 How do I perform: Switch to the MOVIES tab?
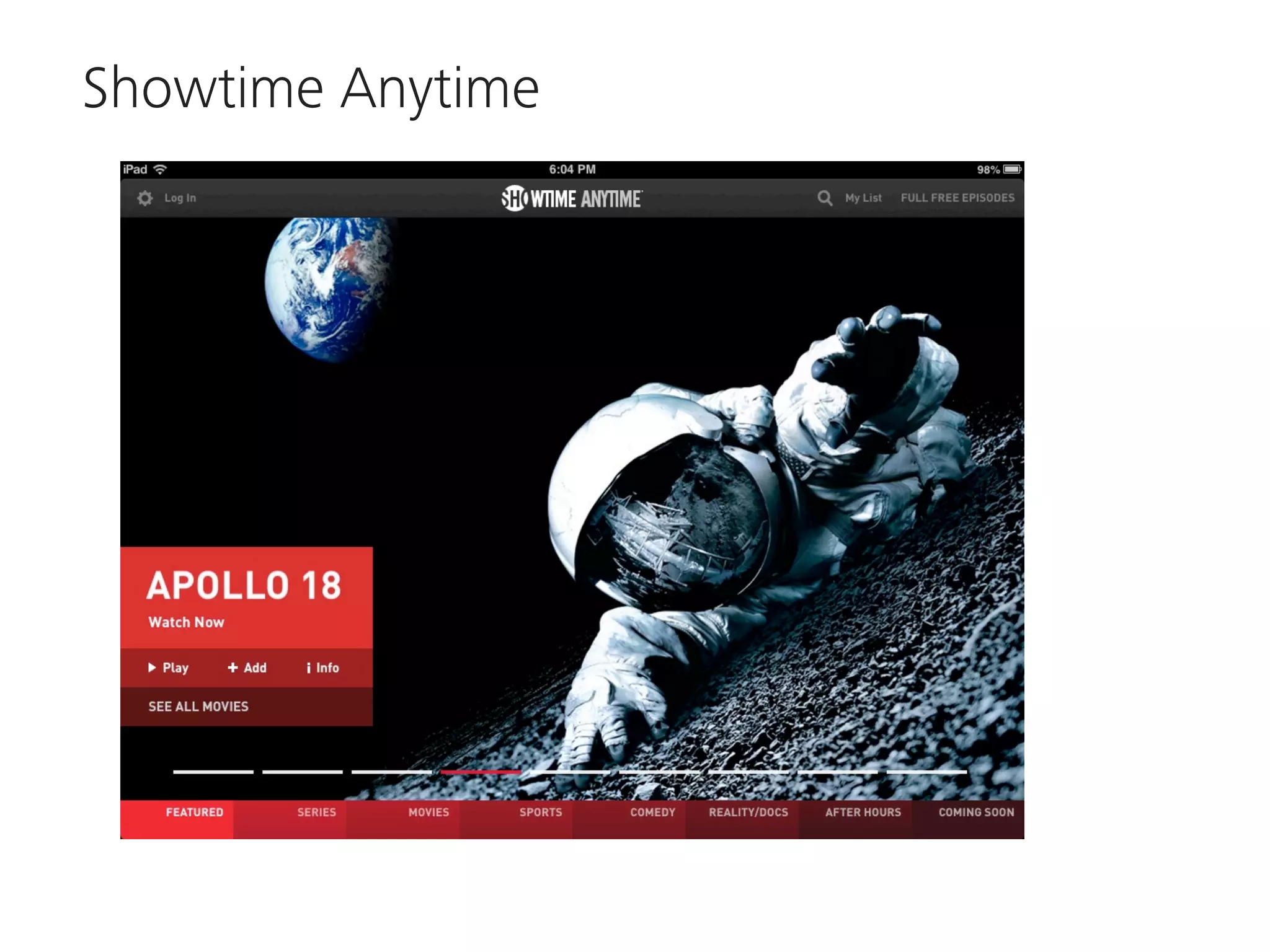pyautogui.click(x=429, y=813)
